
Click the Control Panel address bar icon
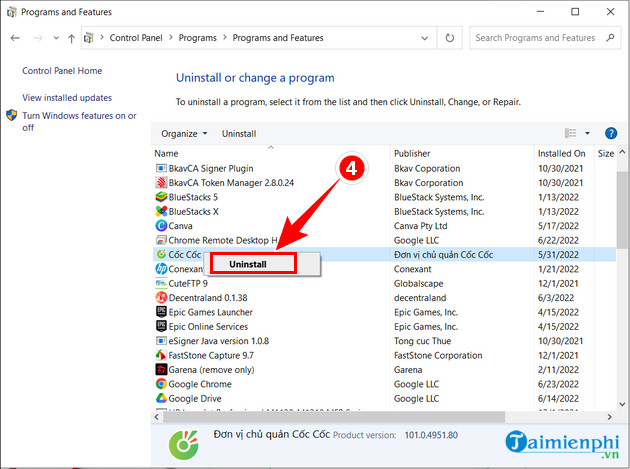[89, 38]
